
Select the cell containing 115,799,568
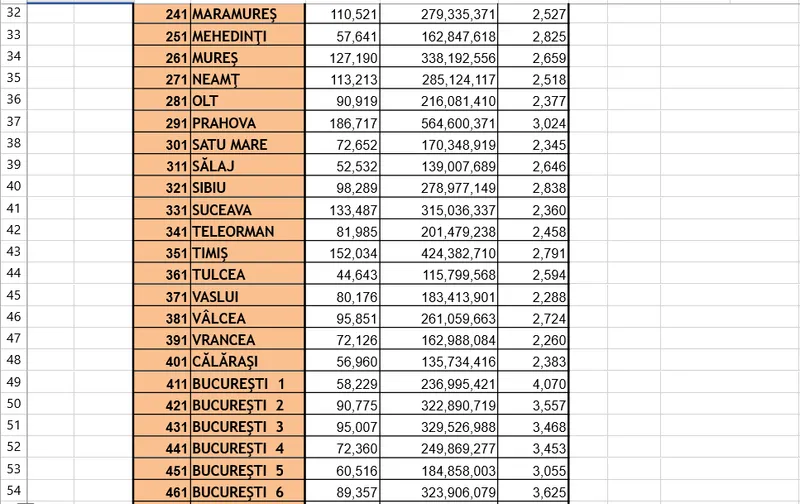437,274
